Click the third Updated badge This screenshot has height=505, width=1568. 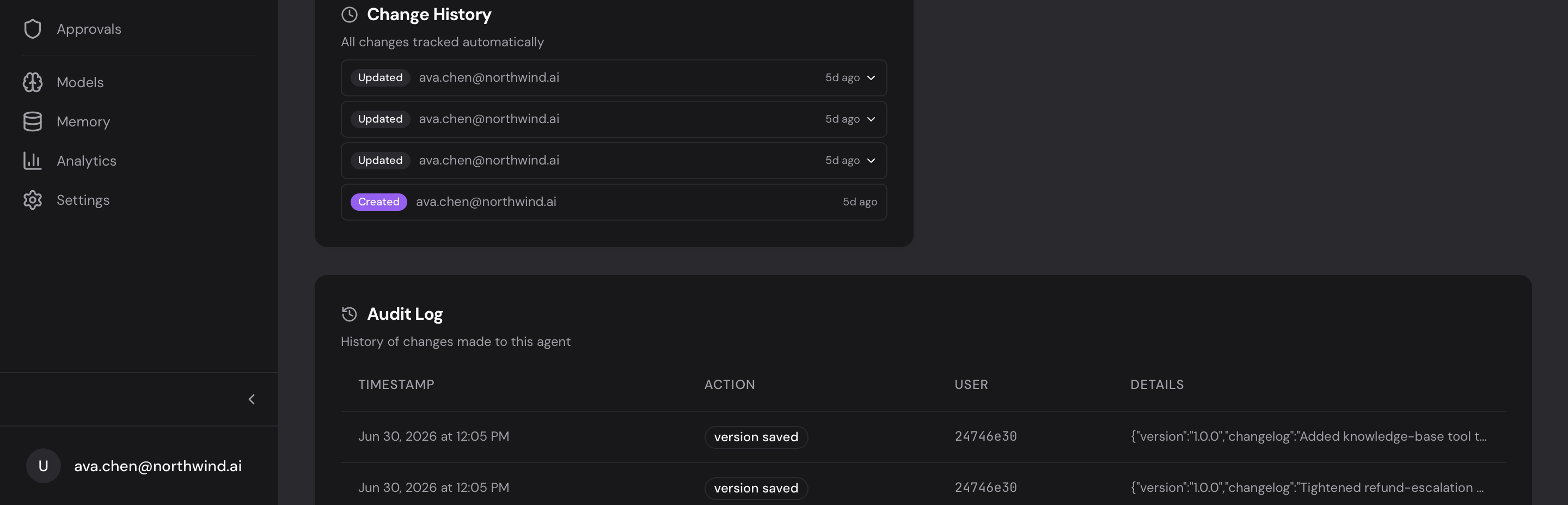[x=380, y=160]
